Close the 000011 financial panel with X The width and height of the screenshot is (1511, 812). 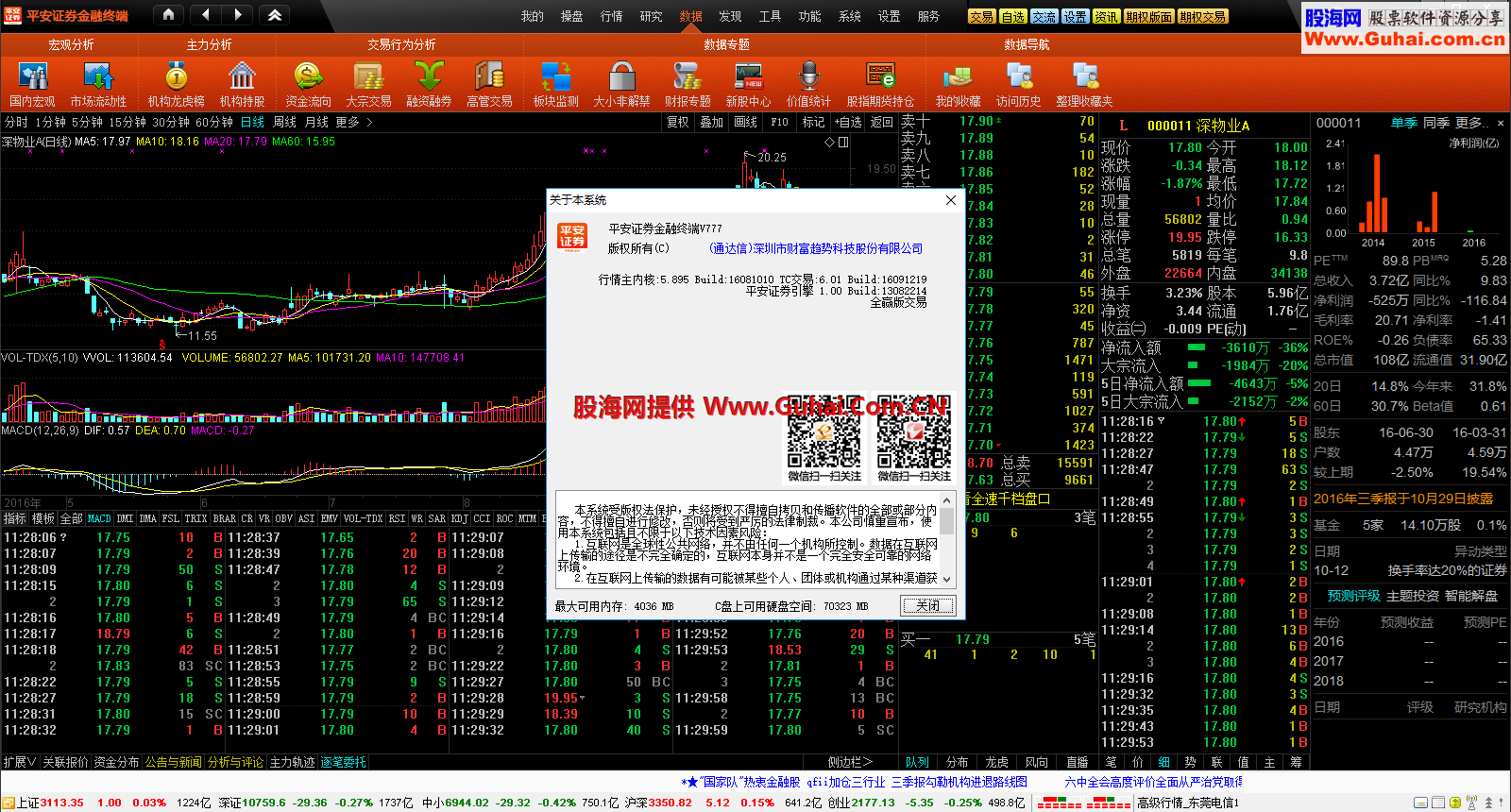click(1501, 124)
